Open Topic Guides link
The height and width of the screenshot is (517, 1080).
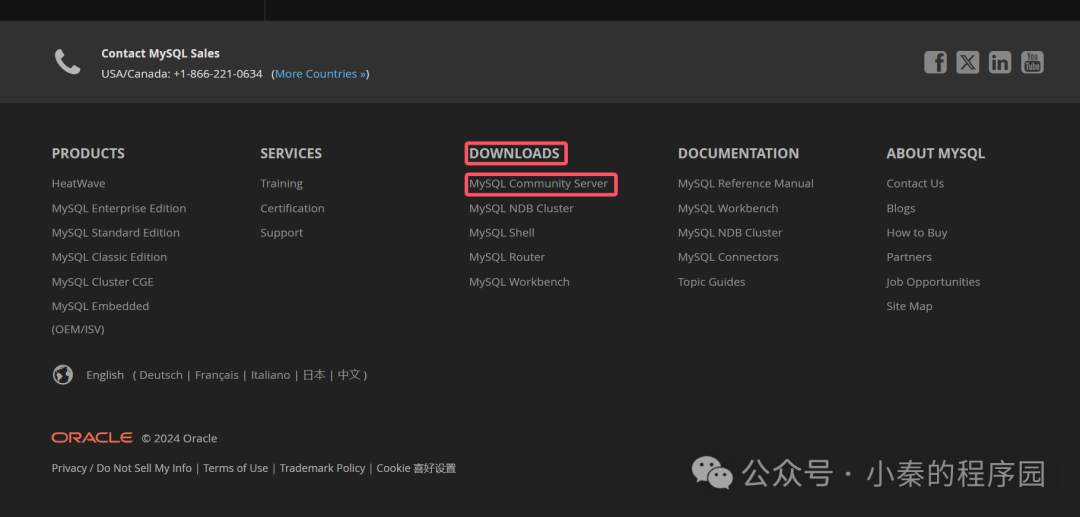[712, 282]
